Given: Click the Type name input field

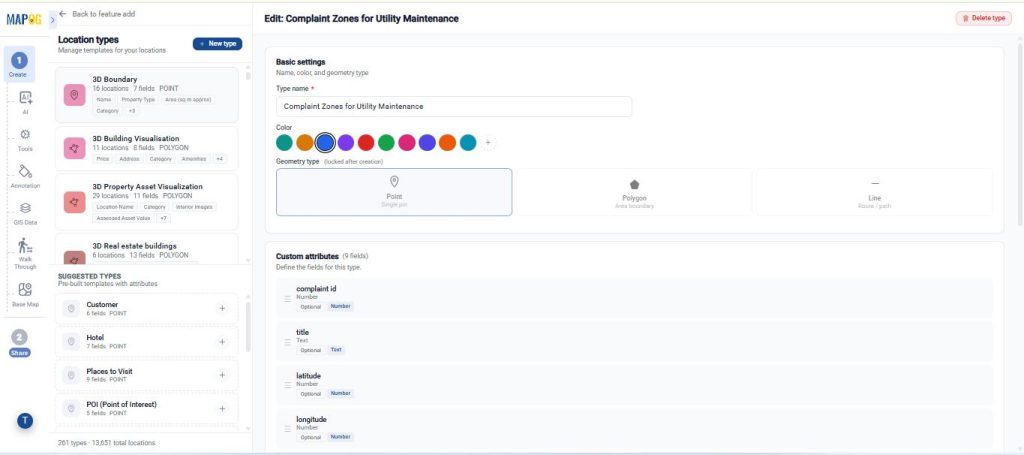Looking at the screenshot, I should coord(454,106).
